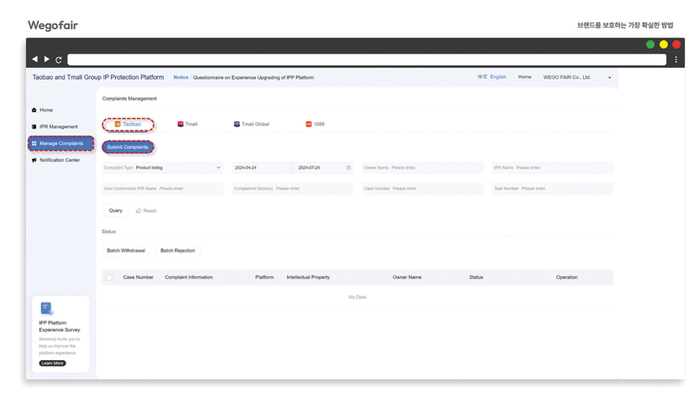Switch language to English
700x394 pixels.
(x=498, y=77)
